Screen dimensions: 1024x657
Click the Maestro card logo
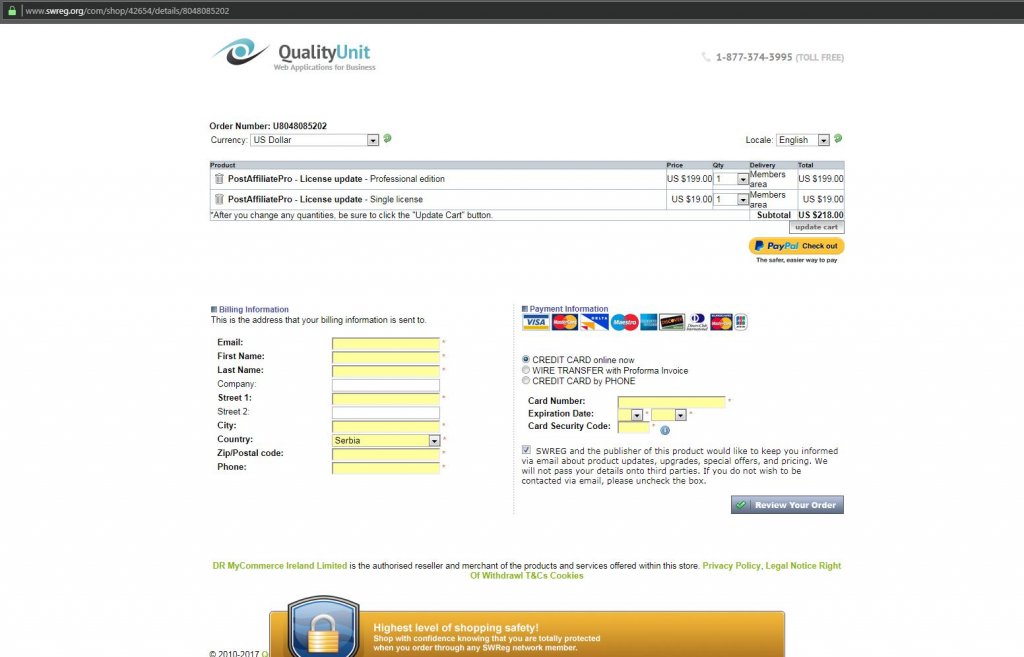tap(624, 322)
